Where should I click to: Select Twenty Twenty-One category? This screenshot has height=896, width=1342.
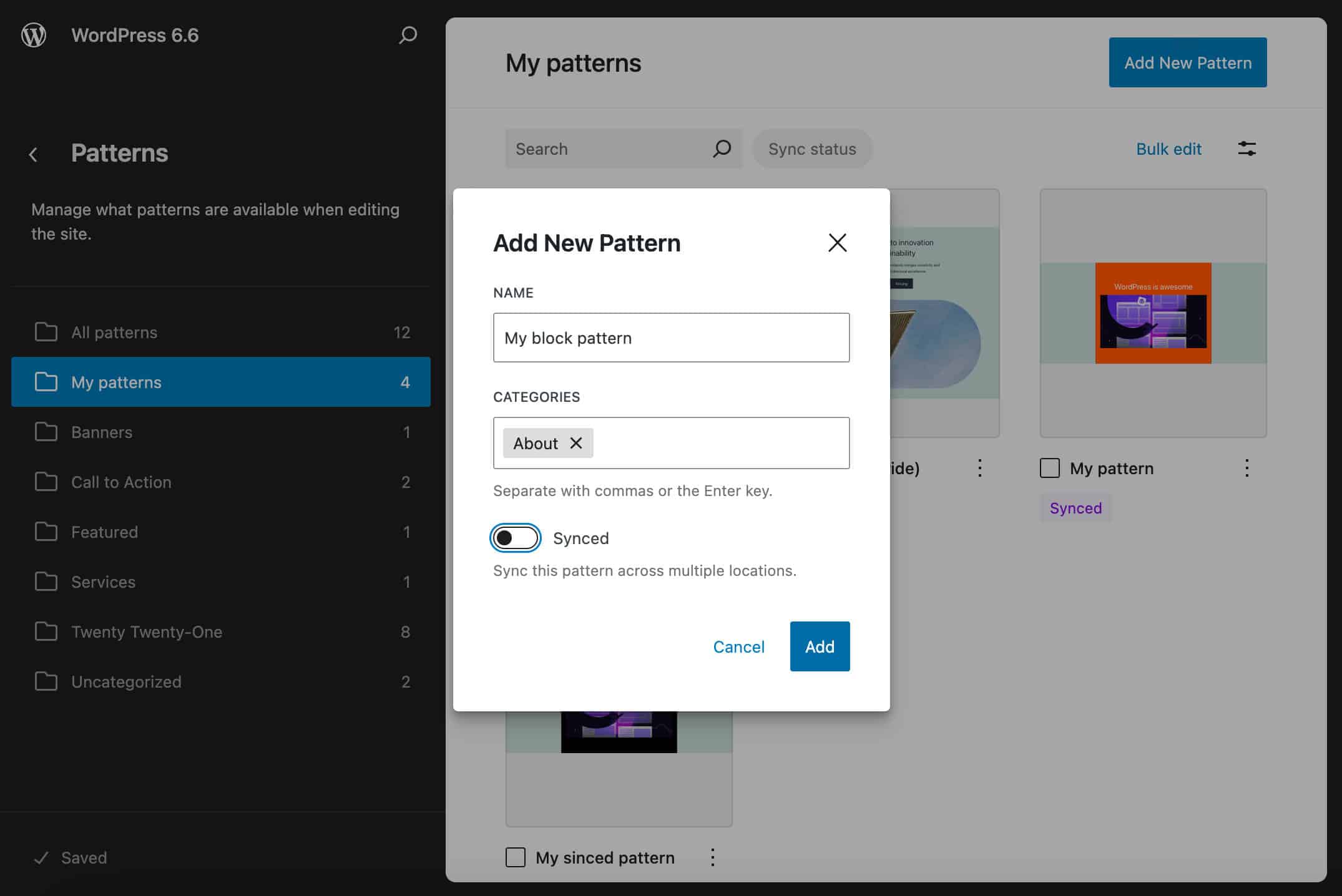pos(146,631)
